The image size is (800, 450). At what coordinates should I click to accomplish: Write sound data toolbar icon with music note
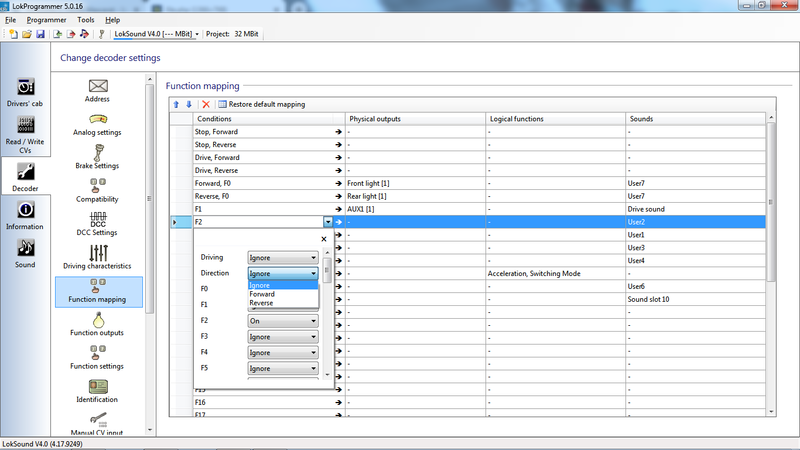[85, 34]
